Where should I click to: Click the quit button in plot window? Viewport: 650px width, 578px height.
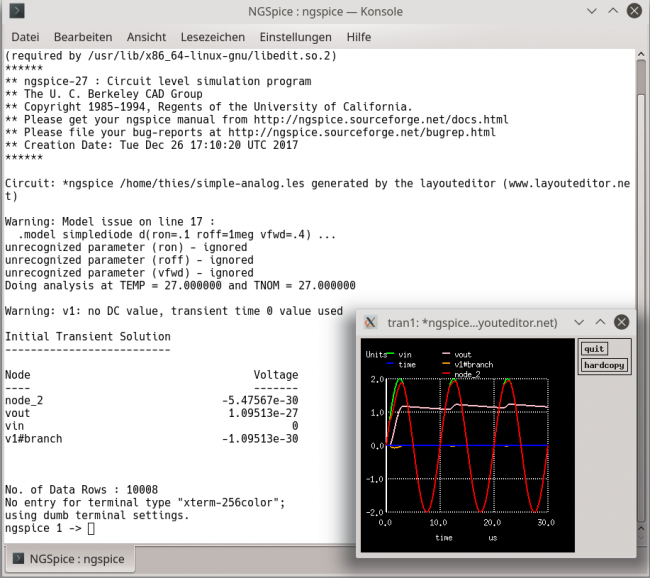[x=594, y=349]
